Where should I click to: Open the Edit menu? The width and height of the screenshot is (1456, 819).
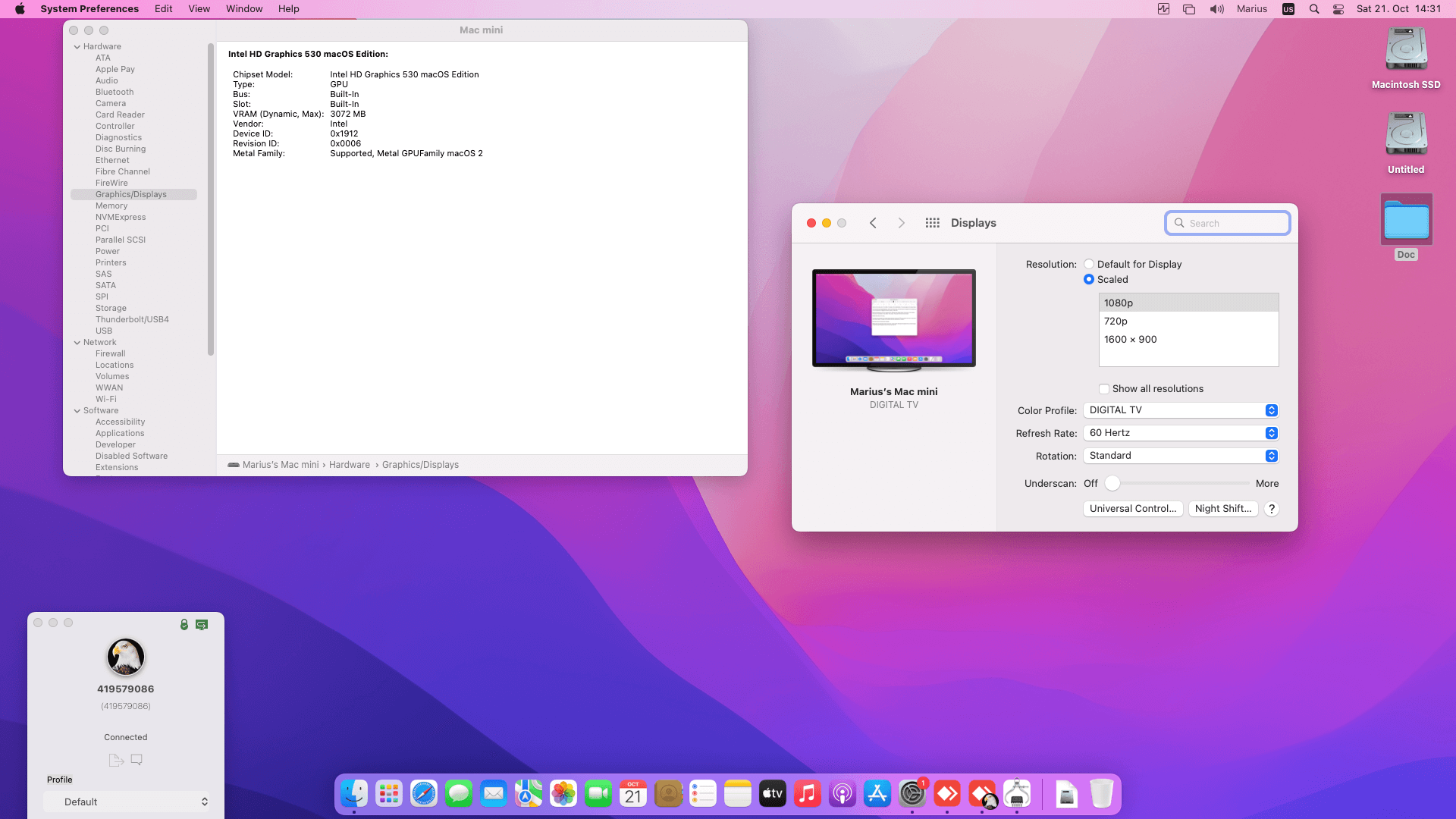[x=163, y=9]
